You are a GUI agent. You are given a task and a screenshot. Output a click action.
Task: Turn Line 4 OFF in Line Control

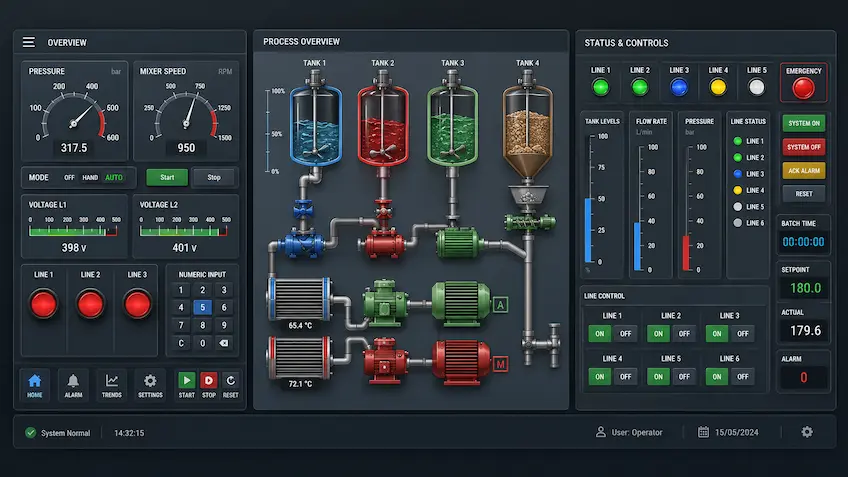[x=625, y=376]
